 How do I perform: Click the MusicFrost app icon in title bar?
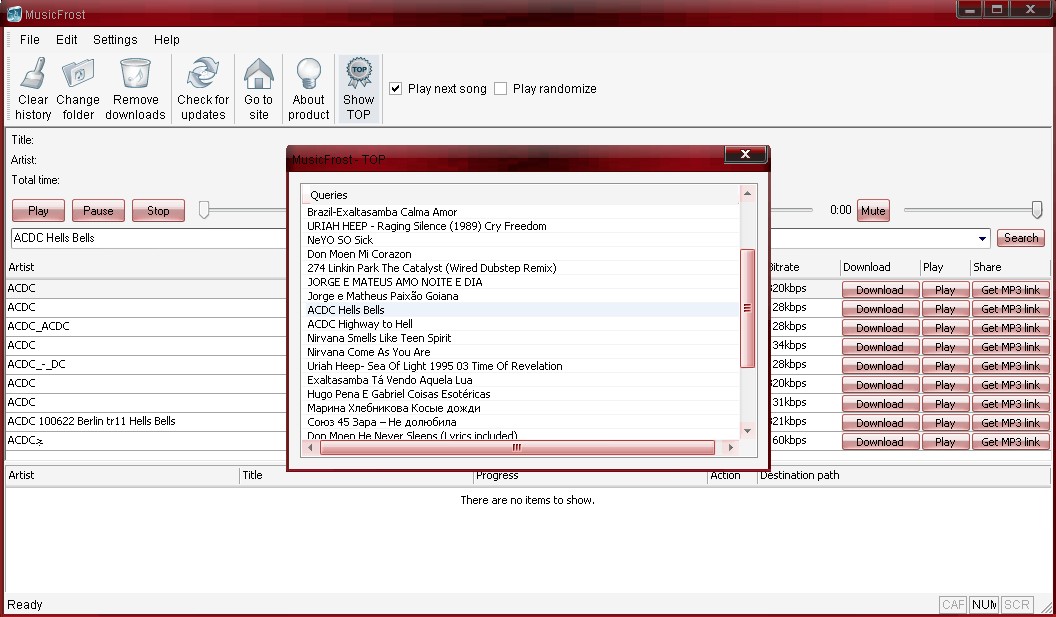[13, 13]
